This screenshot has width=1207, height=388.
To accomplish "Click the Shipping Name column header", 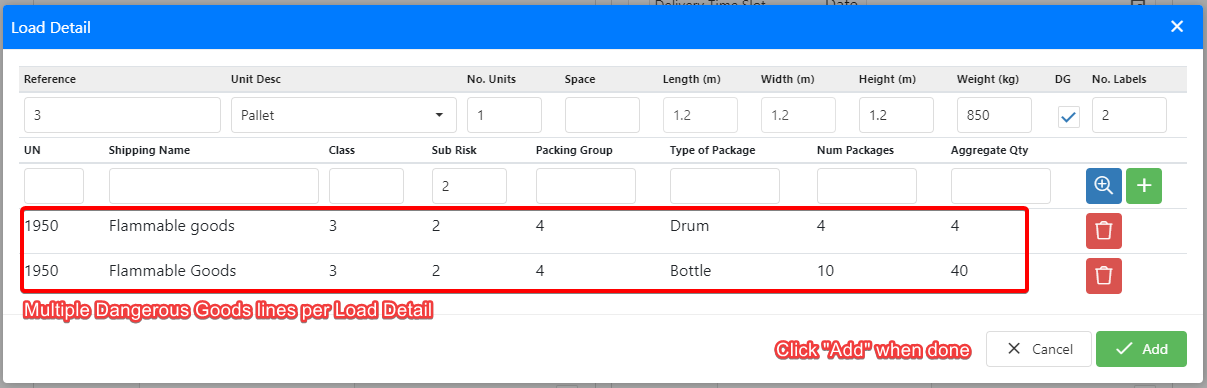I will pos(149,150).
